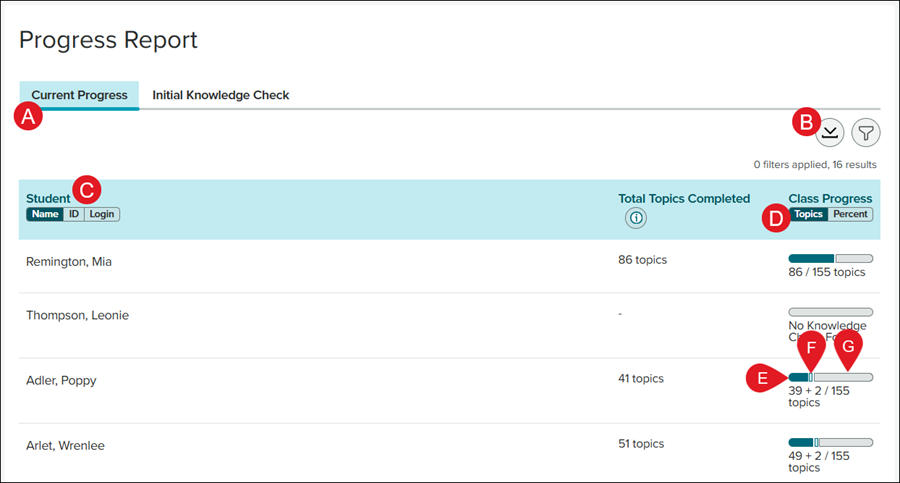Toggle student display to Login
Image resolution: width=900 pixels, height=483 pixels.
[x=101, y=214]
